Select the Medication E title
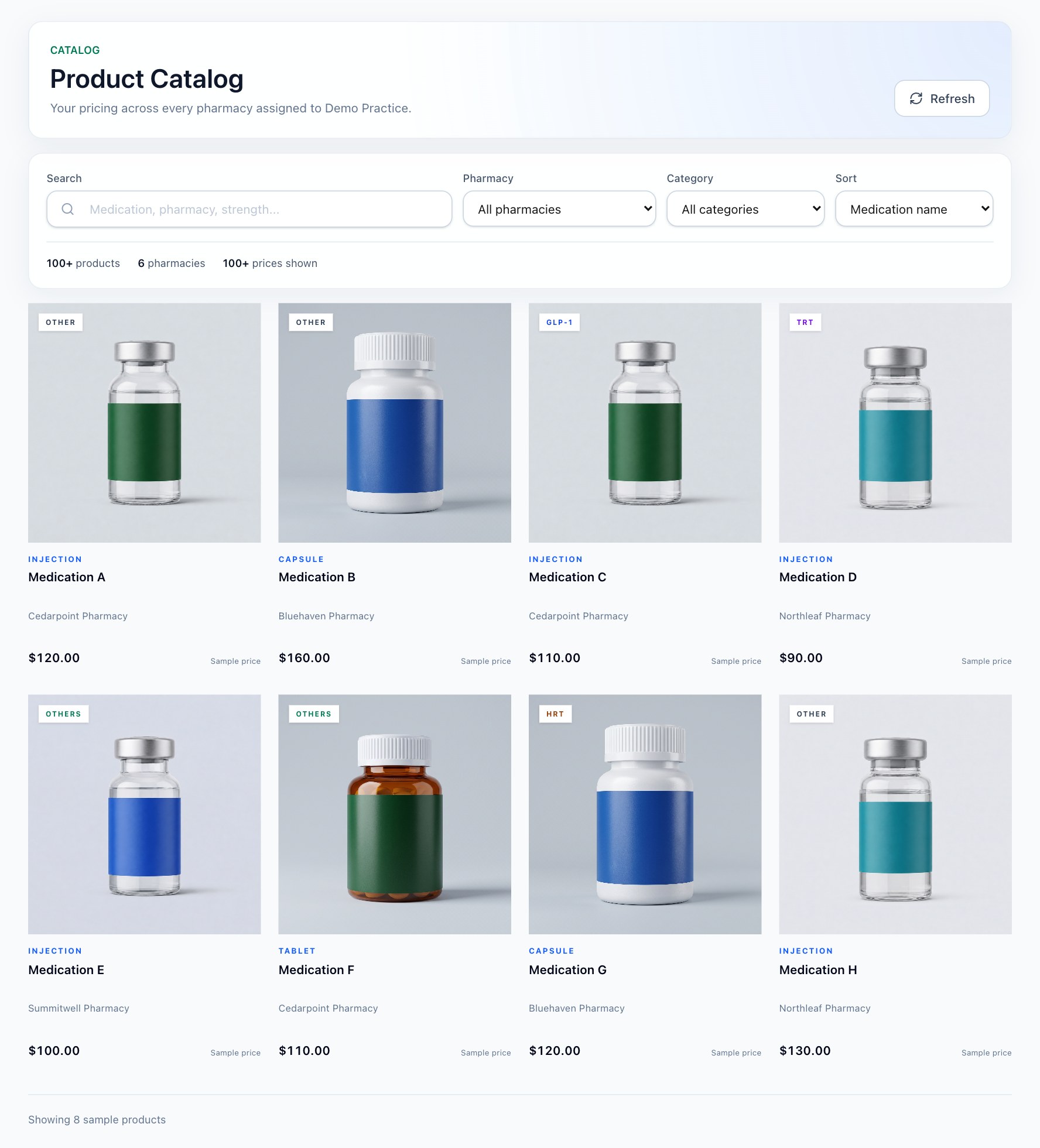The height and width of the screenshot is (1148, 1040). point(66,970)
